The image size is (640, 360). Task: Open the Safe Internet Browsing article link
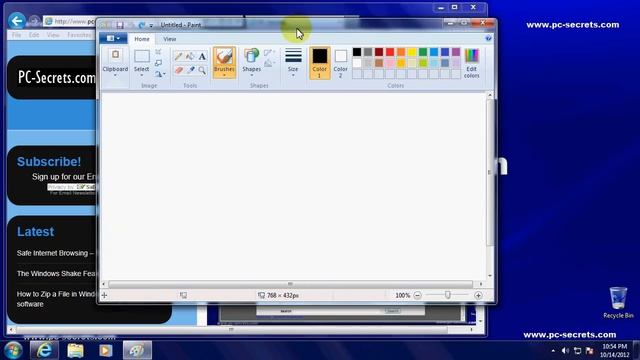click(55, 253)
